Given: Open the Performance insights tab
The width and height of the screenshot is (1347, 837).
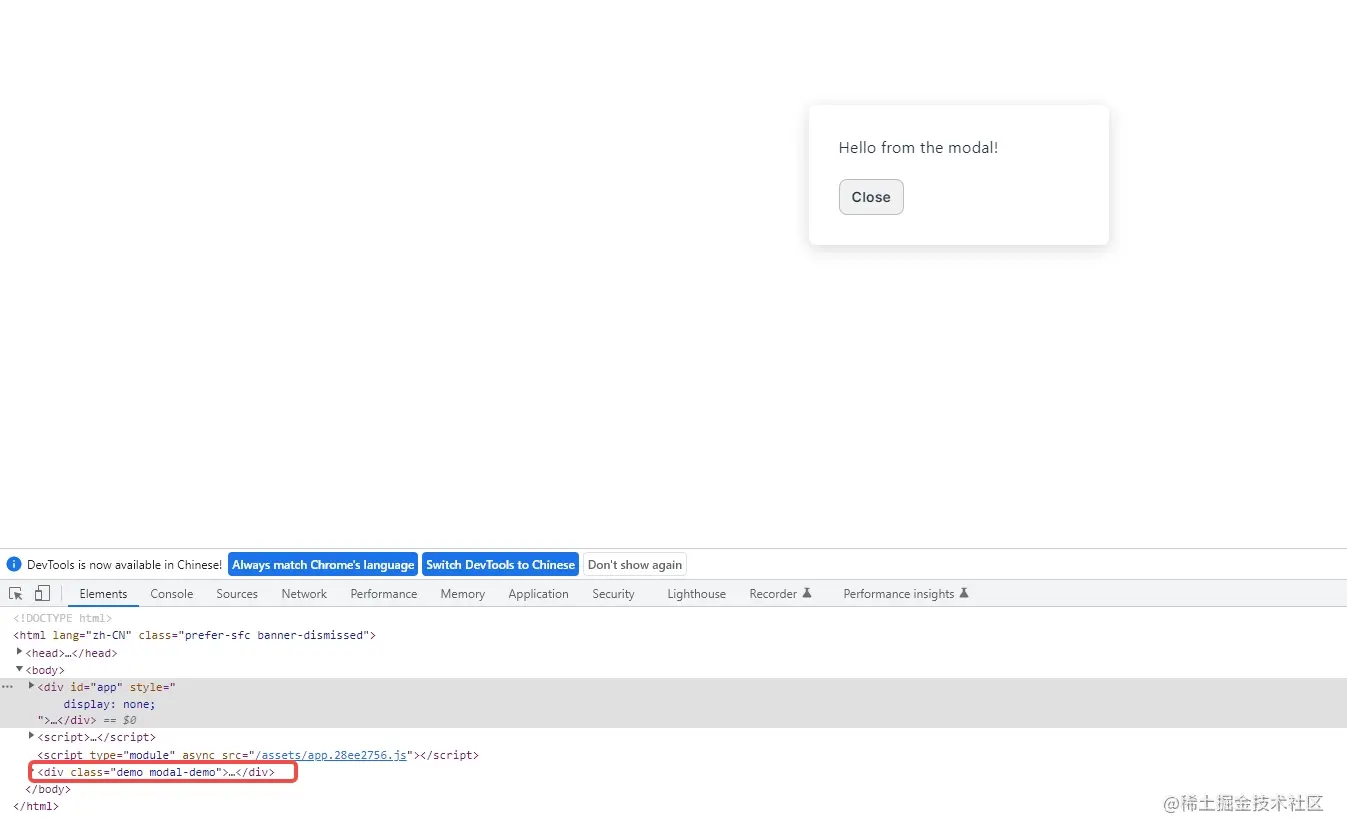Looking at the screenshot, I should 906,594.
